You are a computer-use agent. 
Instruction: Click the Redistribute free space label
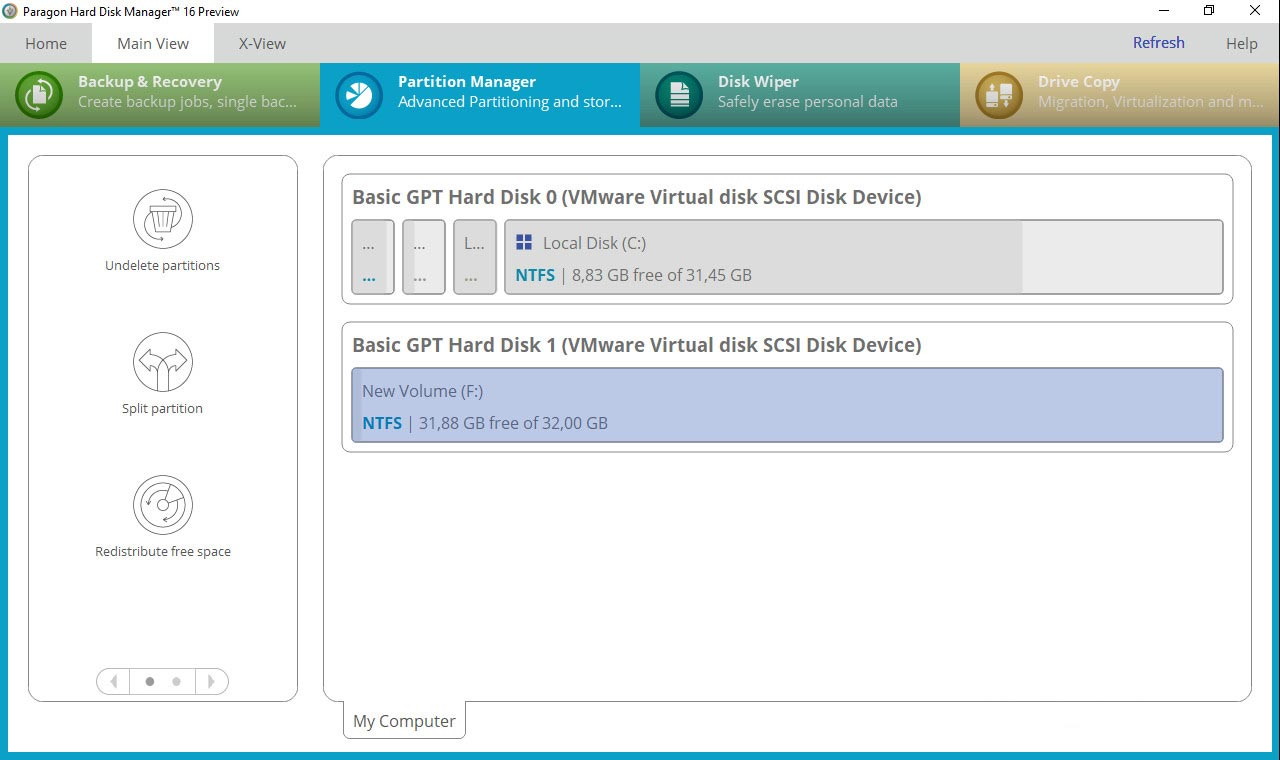[162, 552]
